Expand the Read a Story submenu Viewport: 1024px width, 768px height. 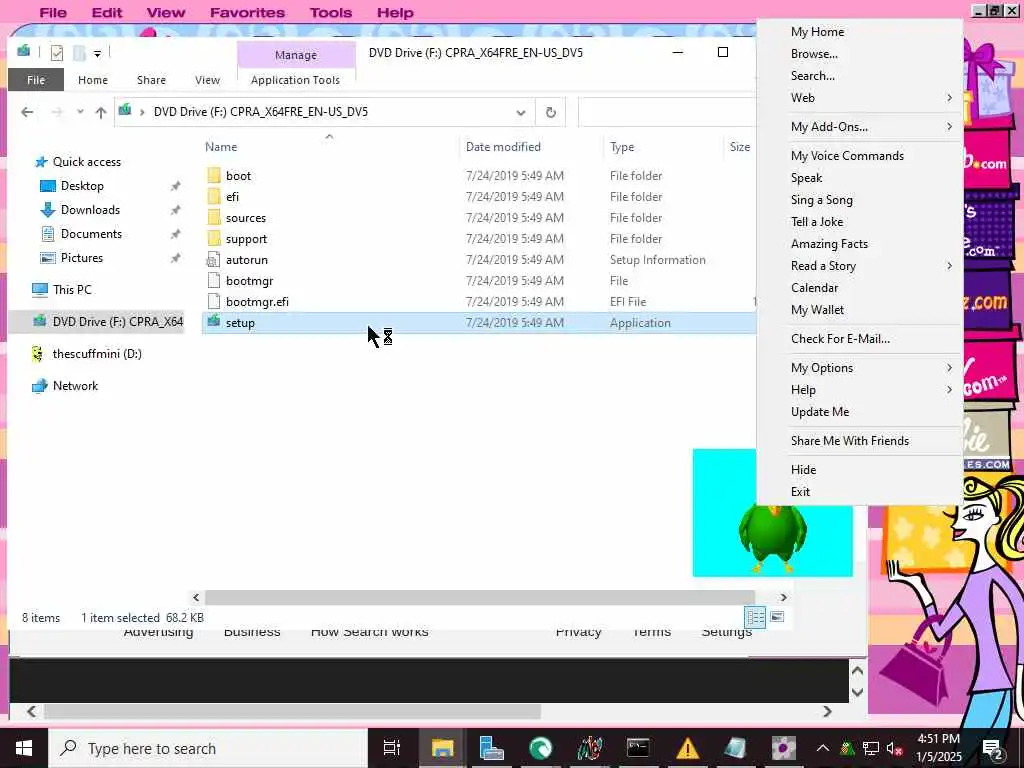[x=949, y=266]
